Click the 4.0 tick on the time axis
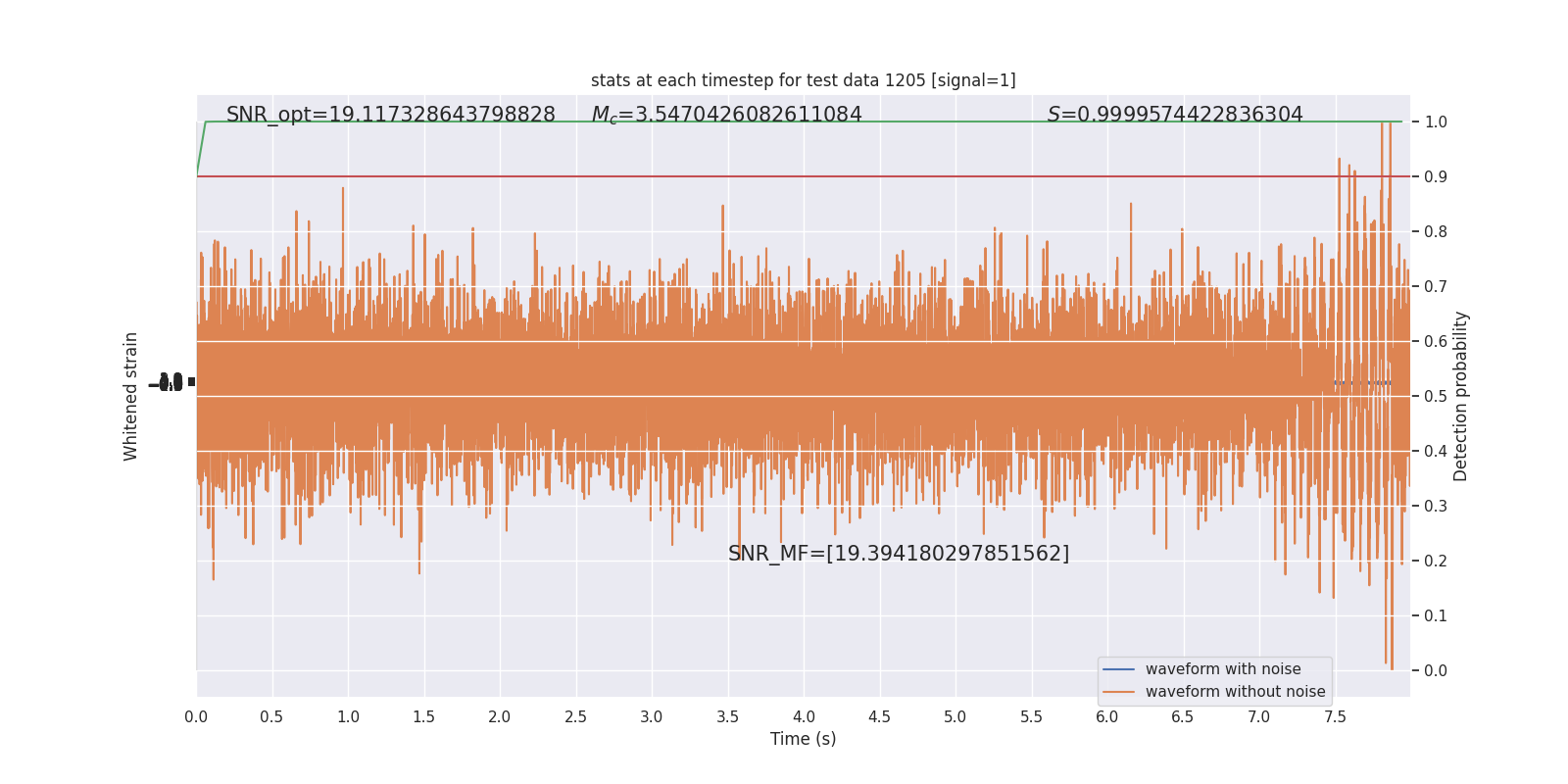 (804, 716)
